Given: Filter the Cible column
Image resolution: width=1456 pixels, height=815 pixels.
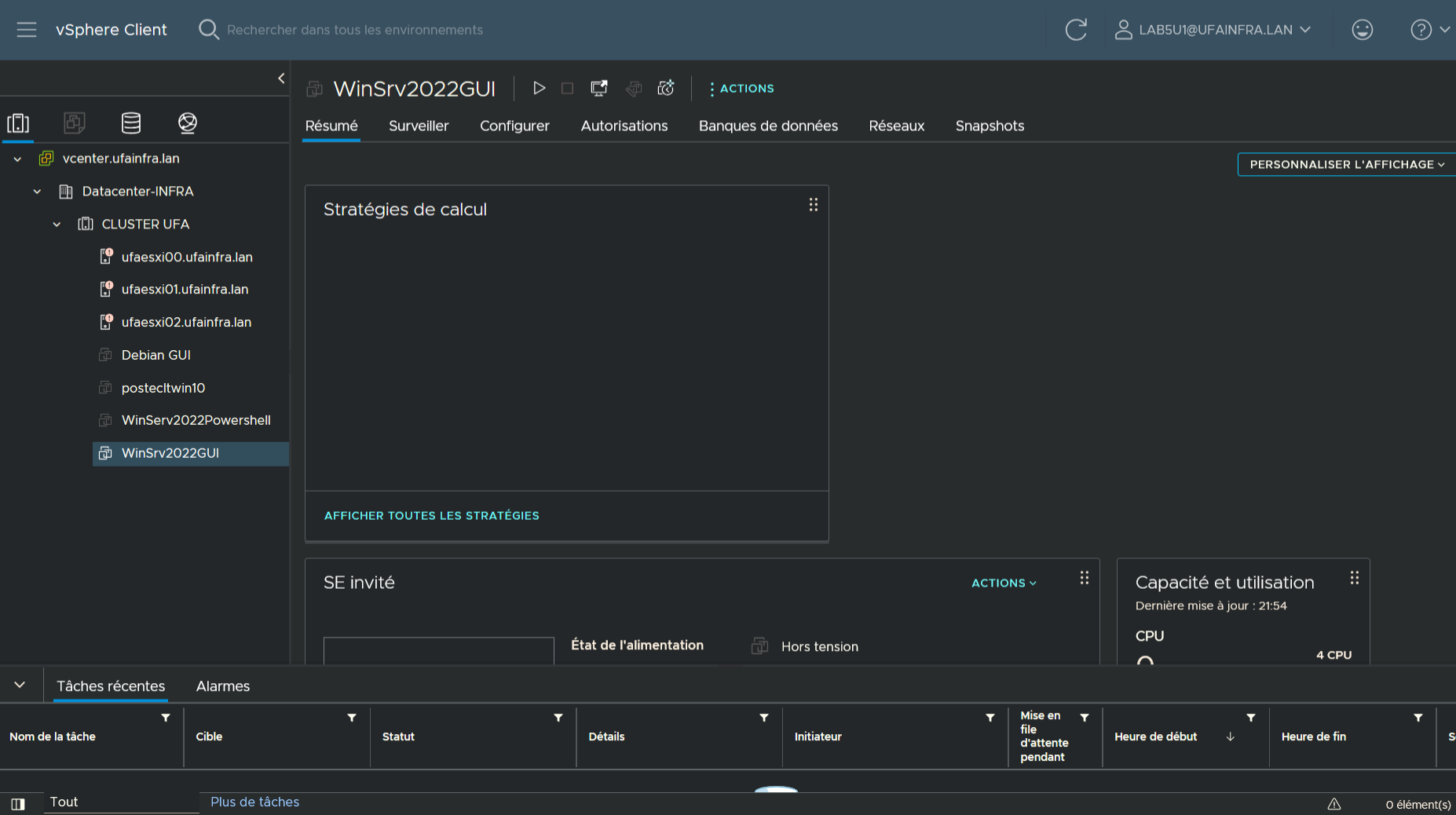Looking at the screenshot, I should (x=352, y=718).
